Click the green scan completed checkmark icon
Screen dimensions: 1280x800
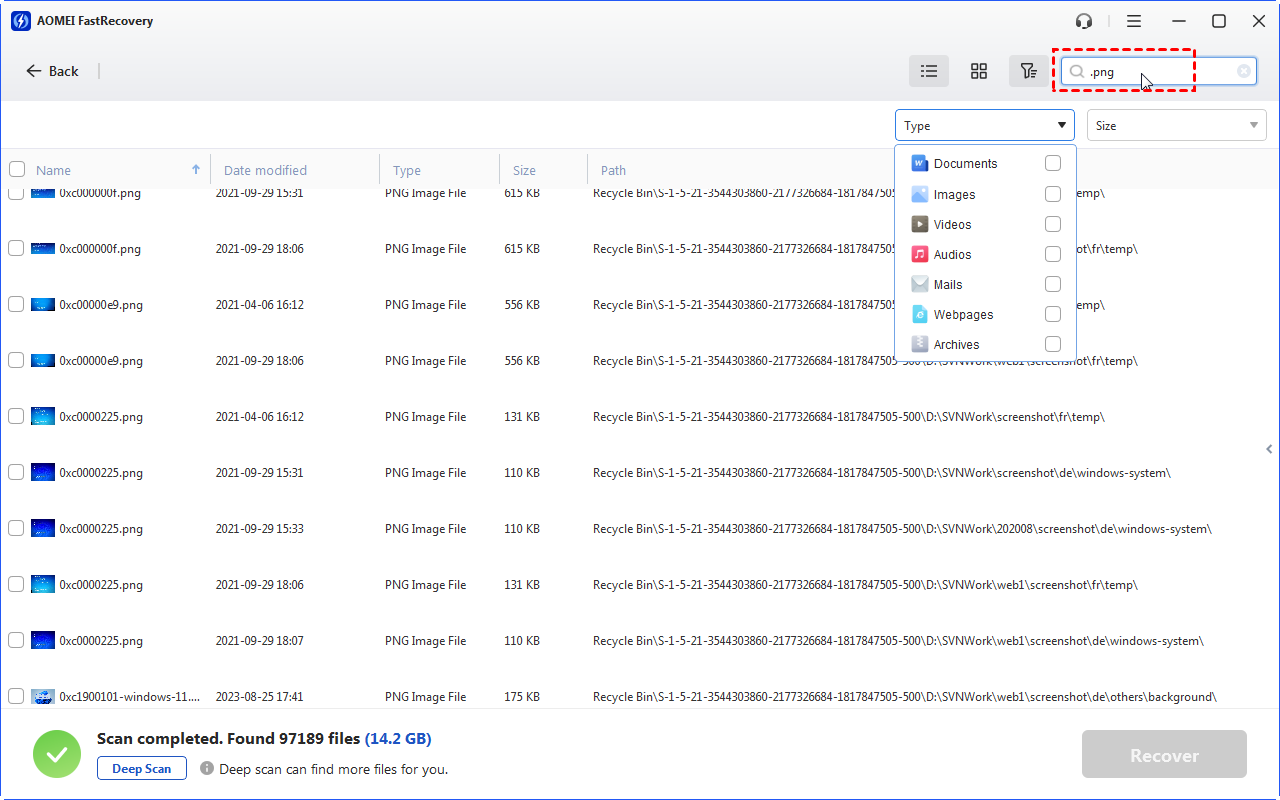pyautogui.click(x=57, y=754)
